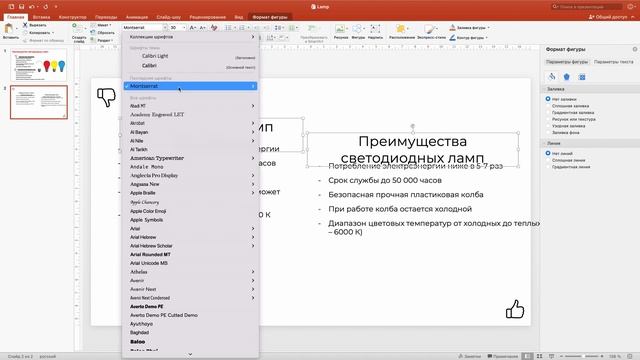Click the 'Преимущества светодиодных ламп' title box
This screenshot has height=360, width=640.
tap(412, 149)
